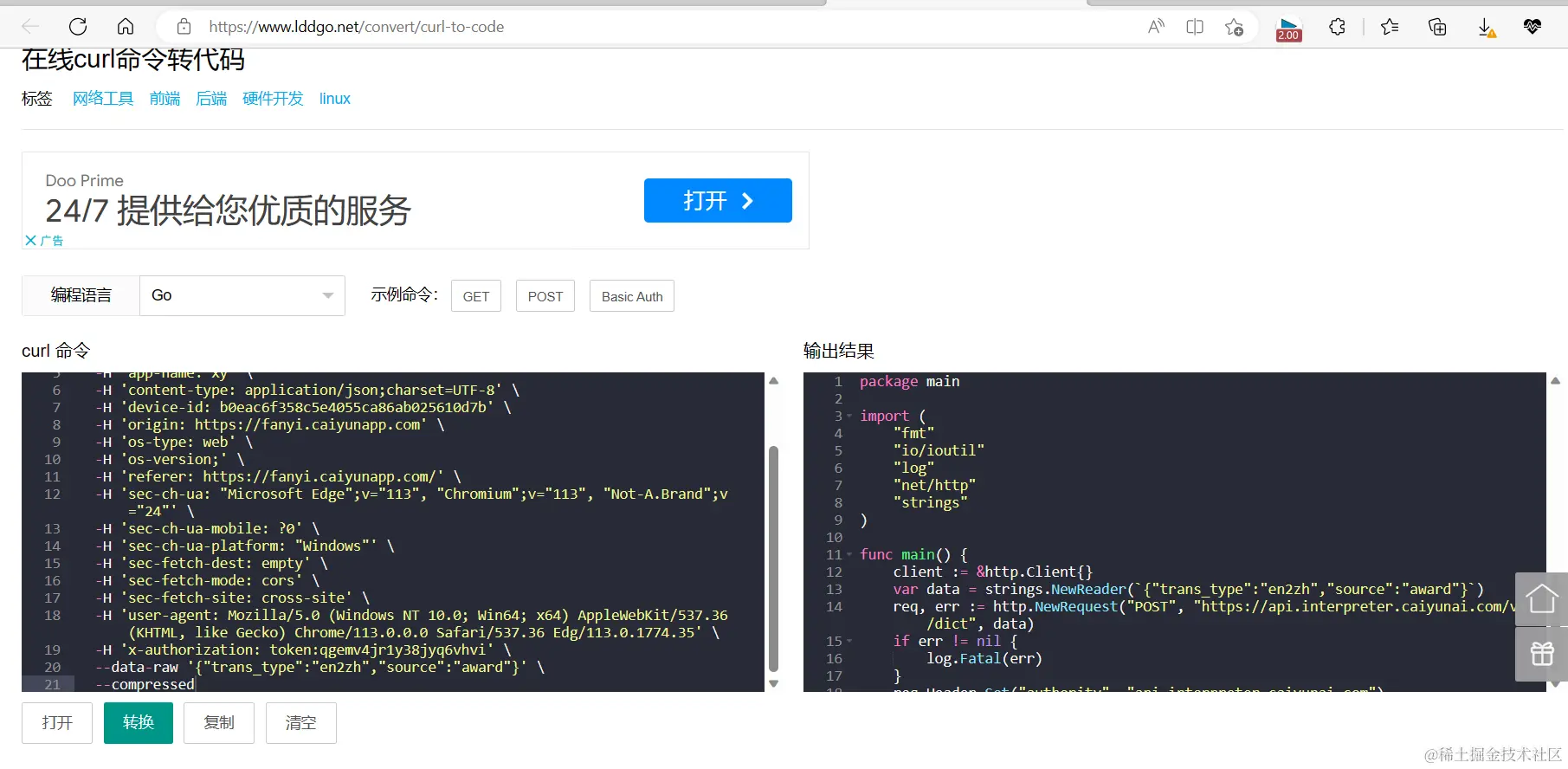
Task: Show the favorites list icon
Action: (1390, 27)
